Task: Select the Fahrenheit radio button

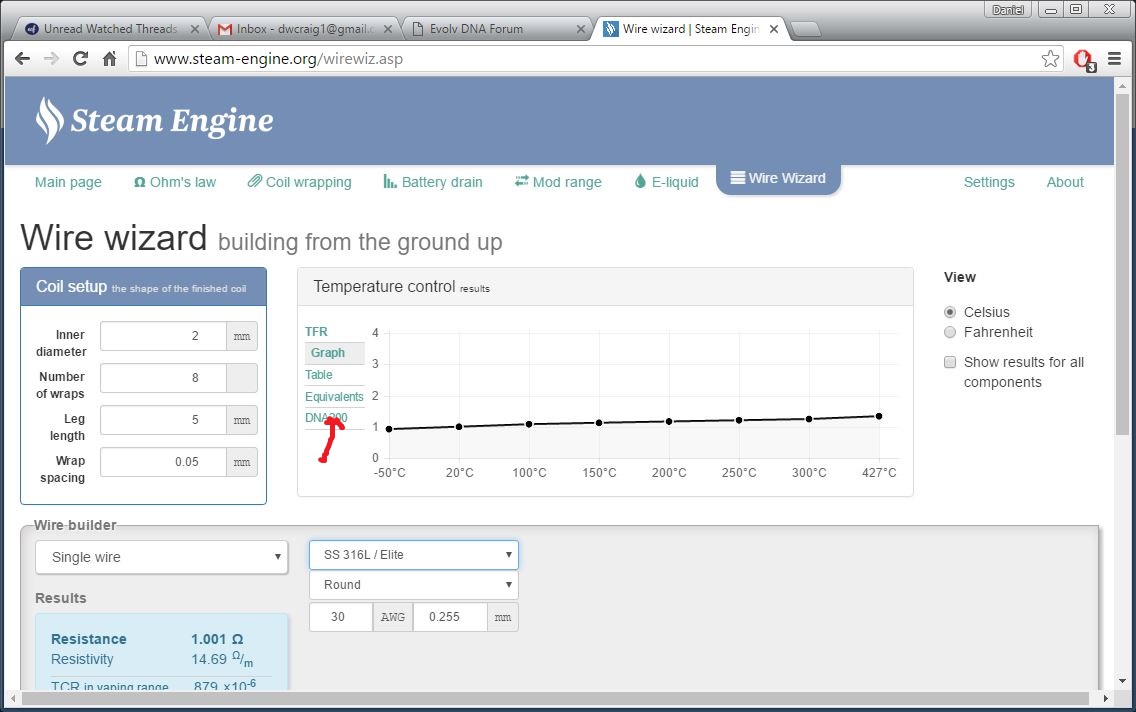Action: (x=950, y=332)
